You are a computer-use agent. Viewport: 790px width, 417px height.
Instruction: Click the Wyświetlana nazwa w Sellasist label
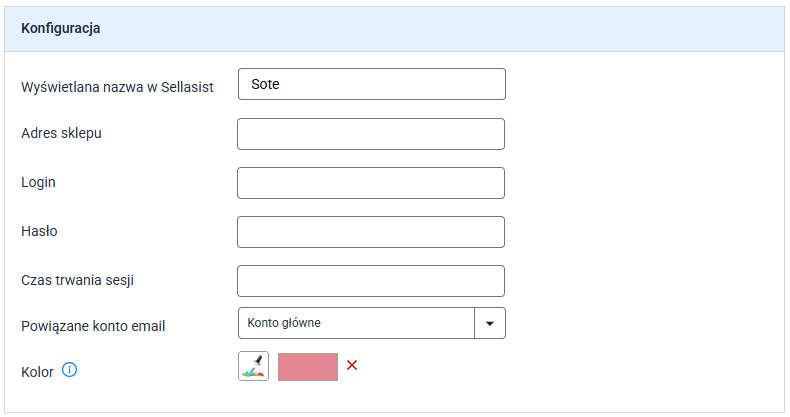(x=117, y=86)
